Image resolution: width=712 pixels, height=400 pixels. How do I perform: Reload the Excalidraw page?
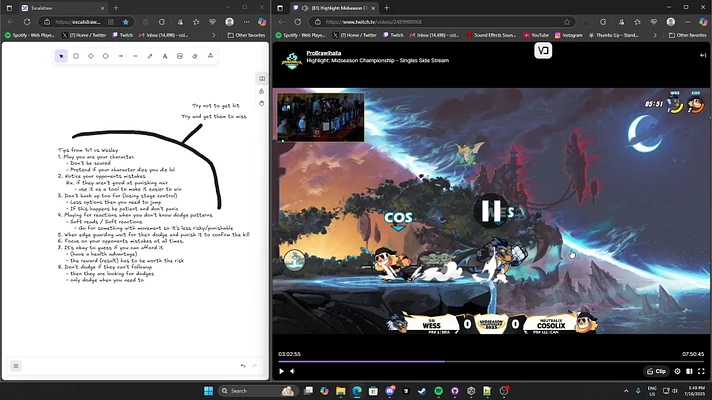click(27, 22)
